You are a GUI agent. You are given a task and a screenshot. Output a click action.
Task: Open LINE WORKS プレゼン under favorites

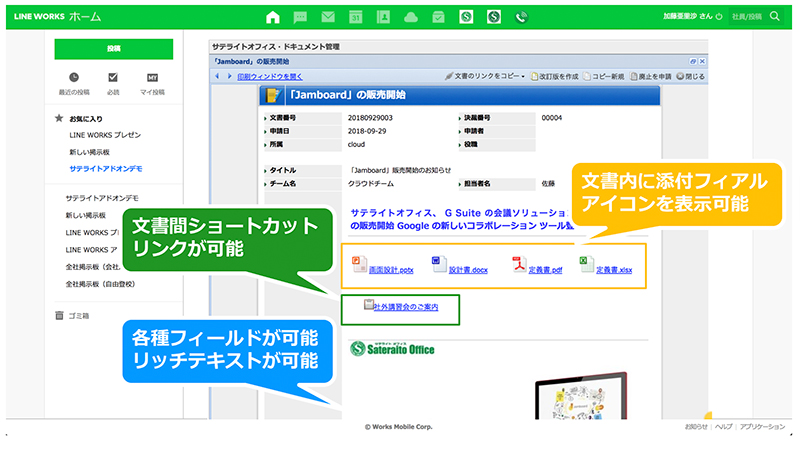click(x=105, y=135)
